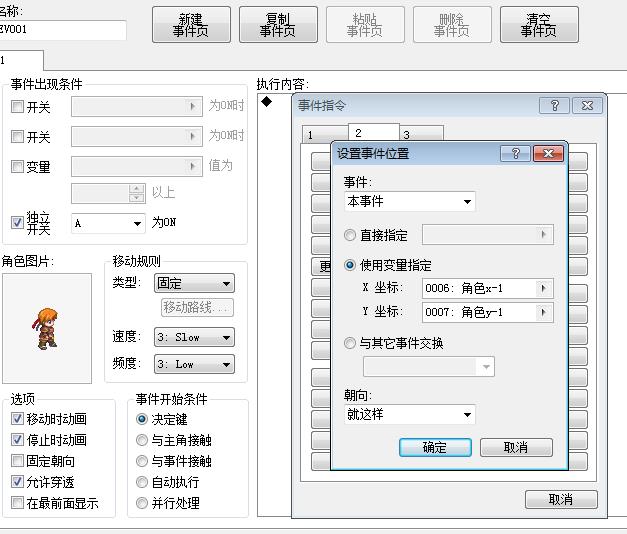Choose 决定键 trigger condition
The height and width of the screenshot is (534, 627).
coord(142,419)
